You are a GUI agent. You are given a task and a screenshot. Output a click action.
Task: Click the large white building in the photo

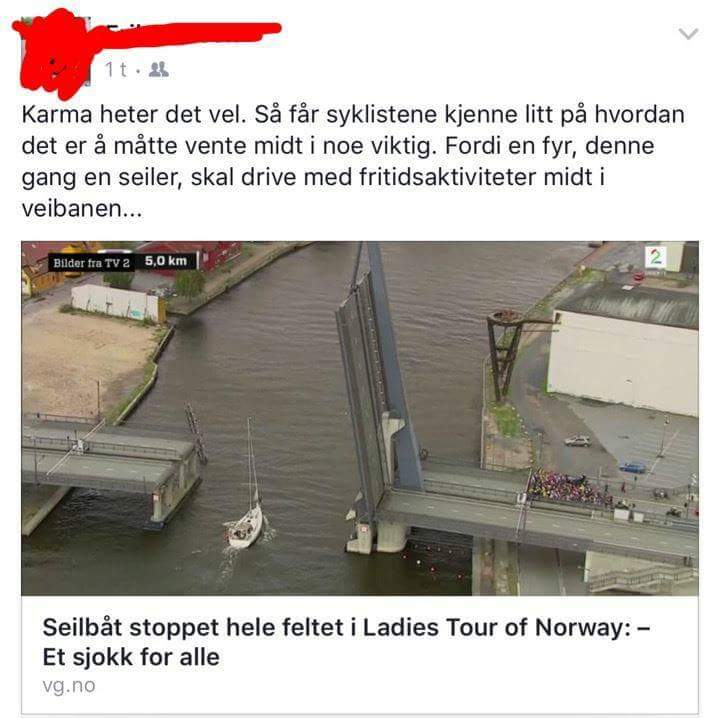pyautogui.click(x=623, y=363)
